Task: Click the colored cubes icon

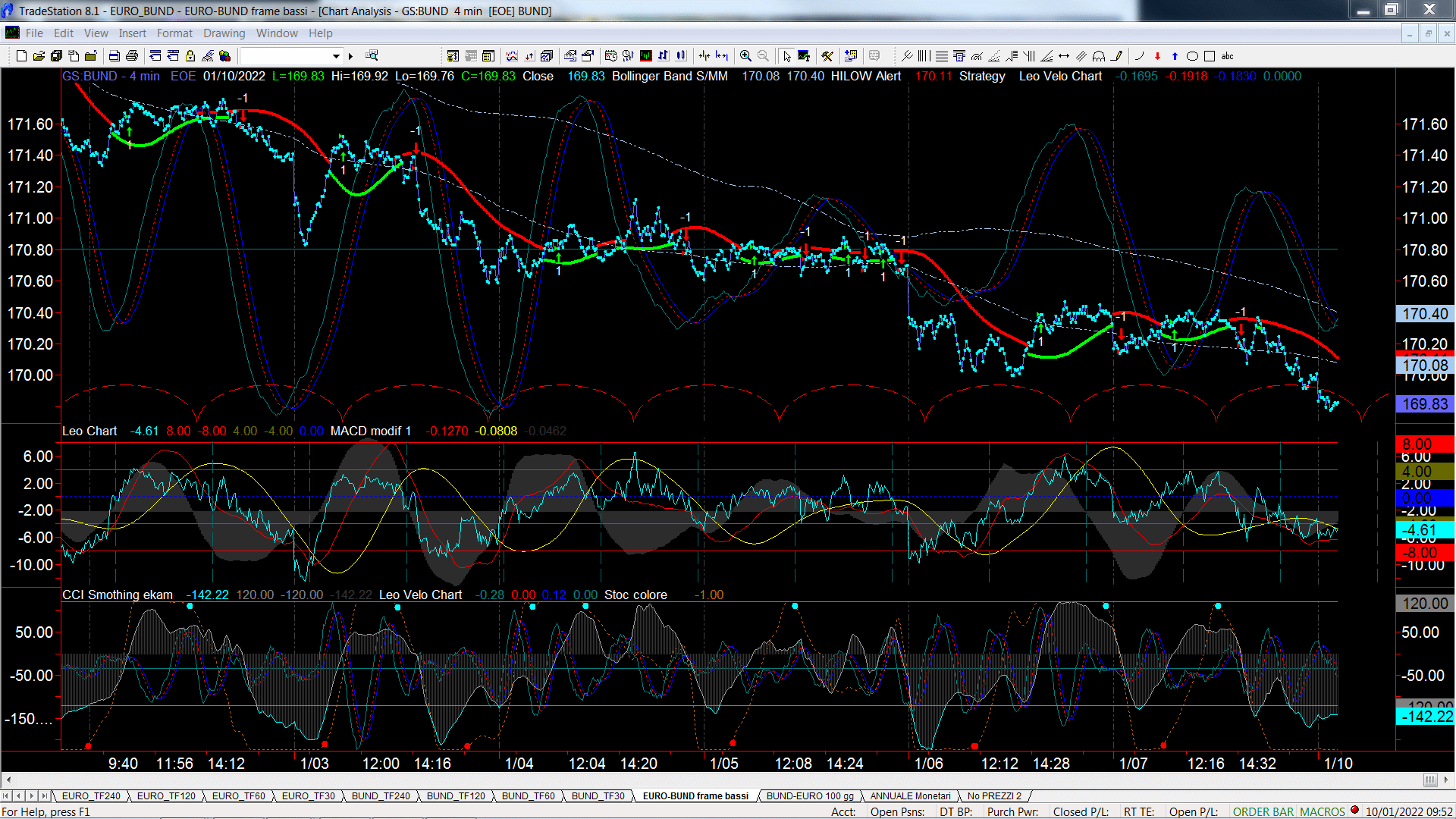Action: (224, 56)
